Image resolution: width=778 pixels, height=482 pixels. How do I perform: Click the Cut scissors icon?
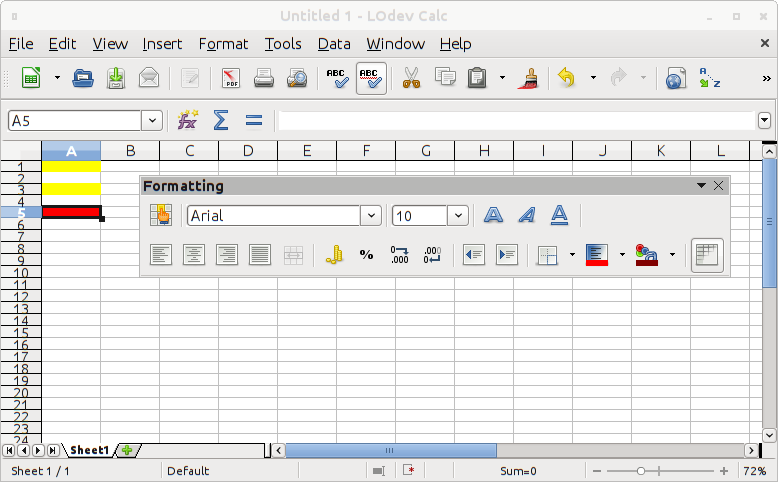click(411, 78)
